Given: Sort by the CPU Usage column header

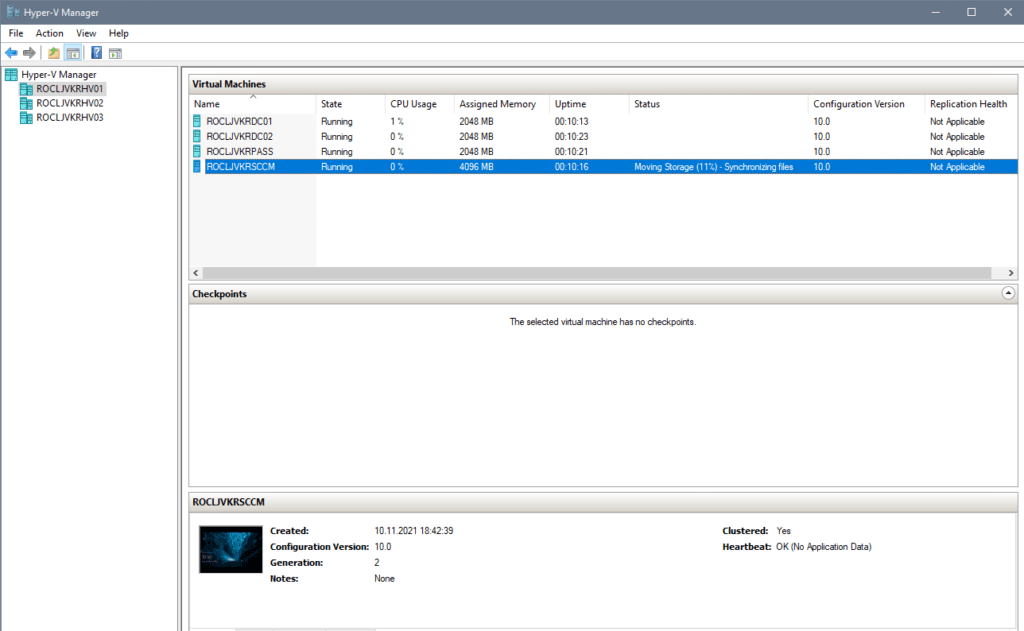Looking at the screenshot, I should tap(420, 104).
